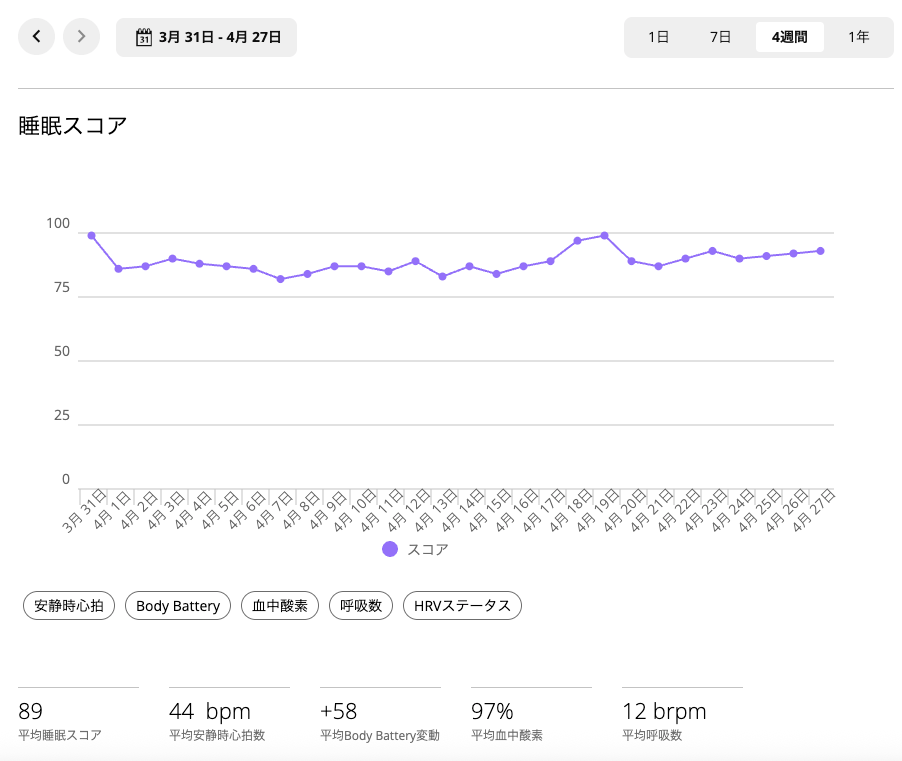This screenshot has height=761, width=902.
Task: Click the calendar icon in date picker
Action: pyautogui.click(x=143, y=38)
